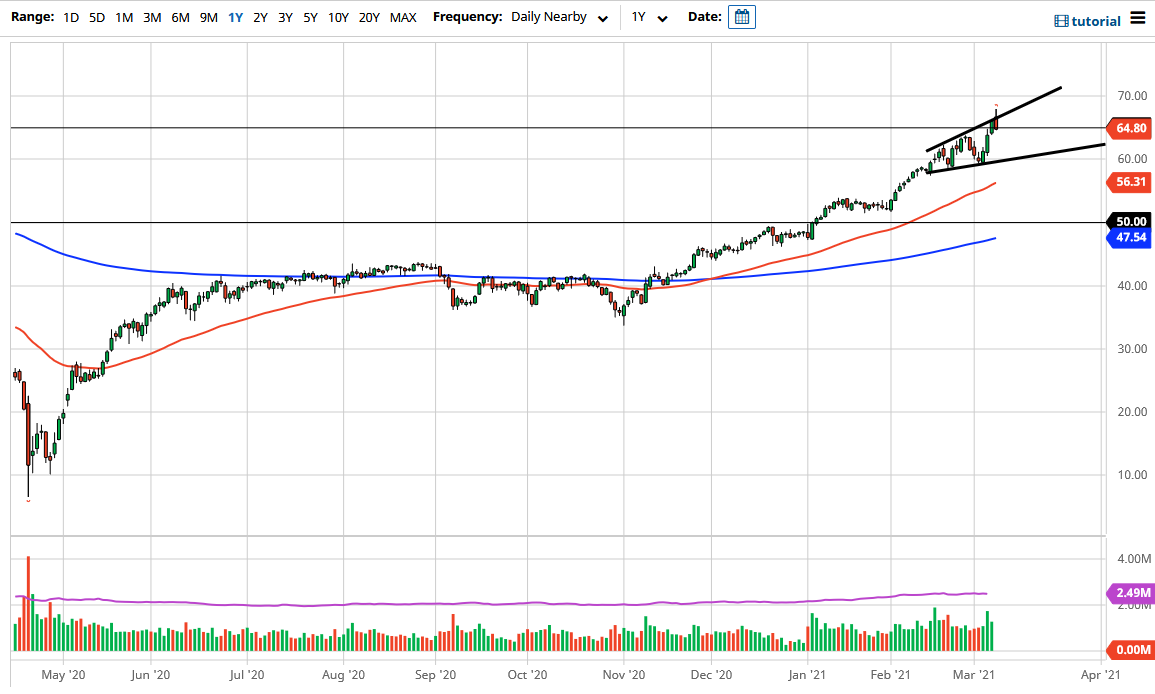Click the black 50.00 price level label
The height and width of the screenshot is (694, 1155).
tap(1131, 221)
